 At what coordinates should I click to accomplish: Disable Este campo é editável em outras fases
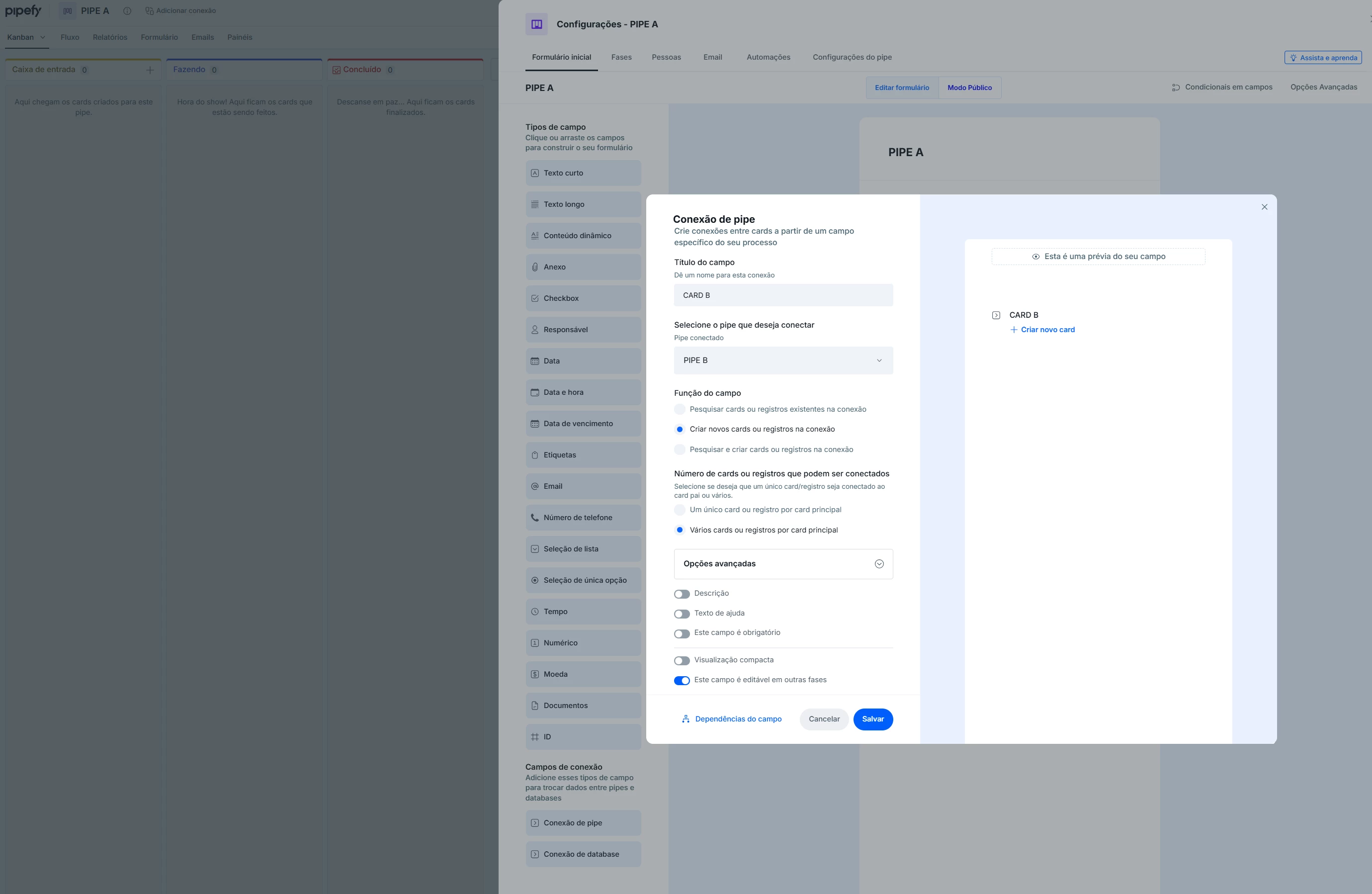pos(682,681)
